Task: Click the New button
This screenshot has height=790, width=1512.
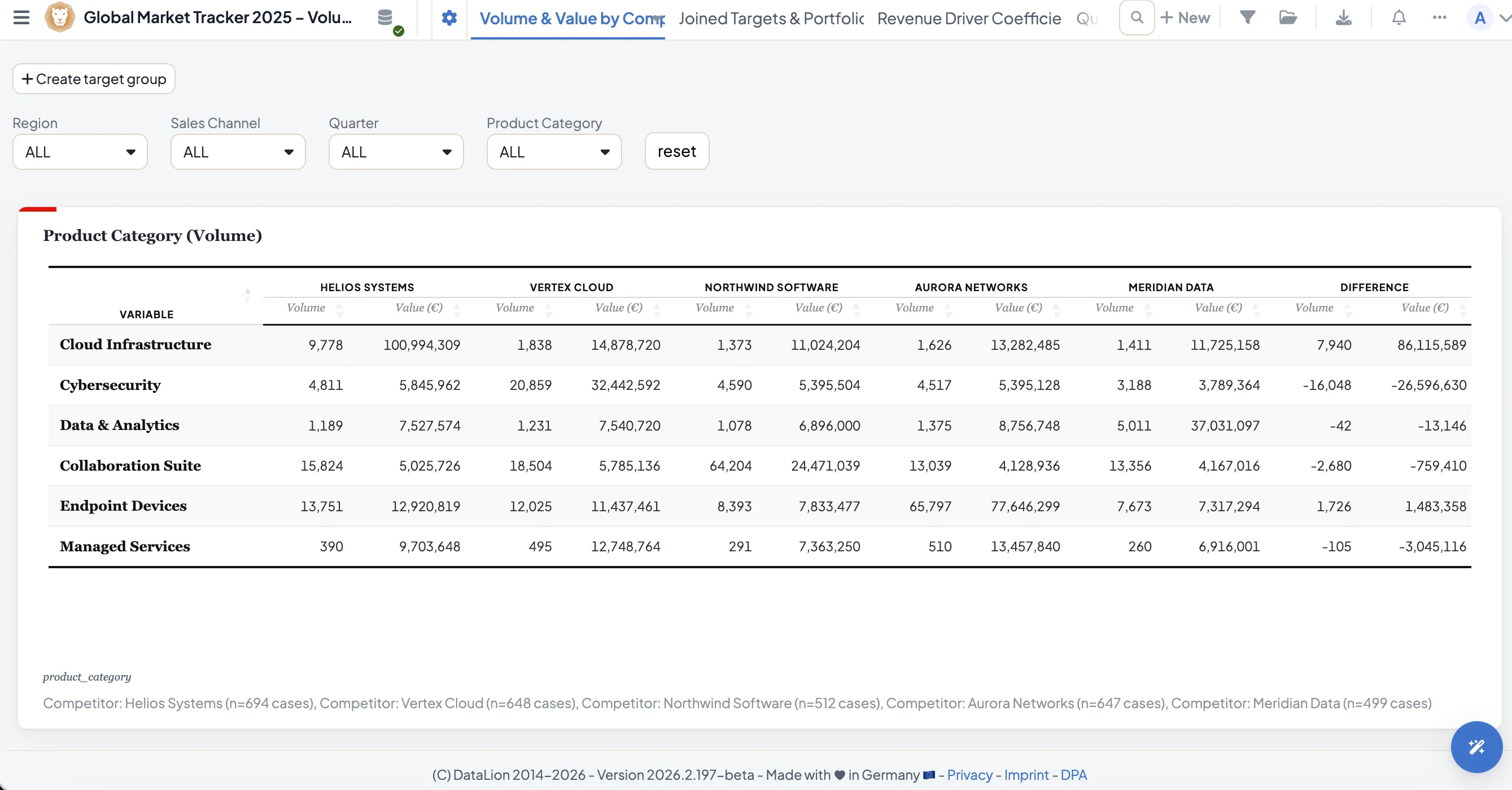Action: (1185, 17)
